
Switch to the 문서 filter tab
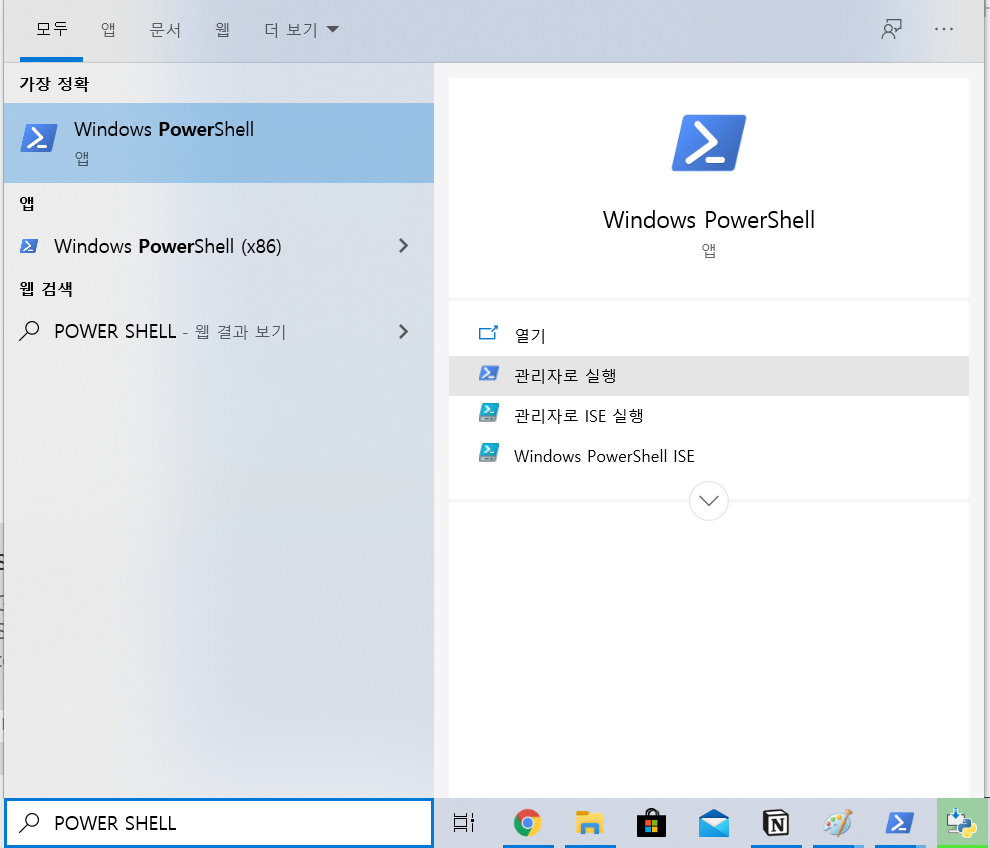click(x=165, y=30)
